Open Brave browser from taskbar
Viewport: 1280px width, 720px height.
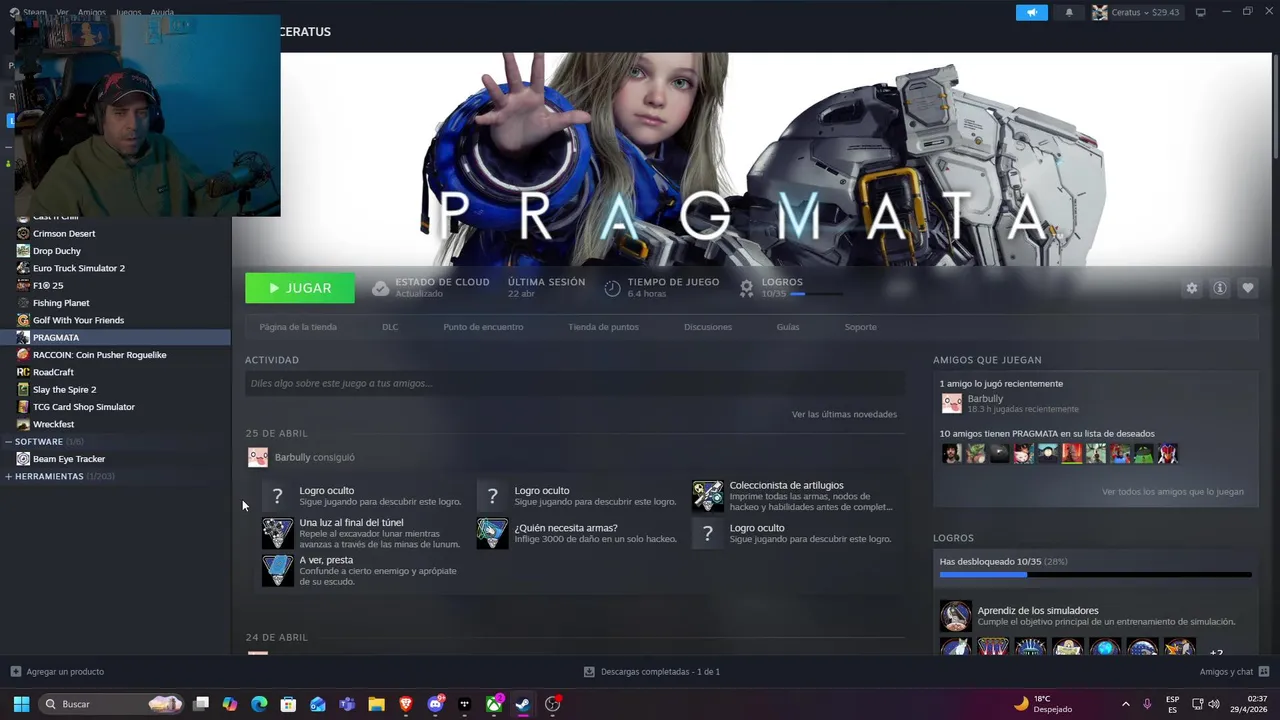click(x=406, y=704)
